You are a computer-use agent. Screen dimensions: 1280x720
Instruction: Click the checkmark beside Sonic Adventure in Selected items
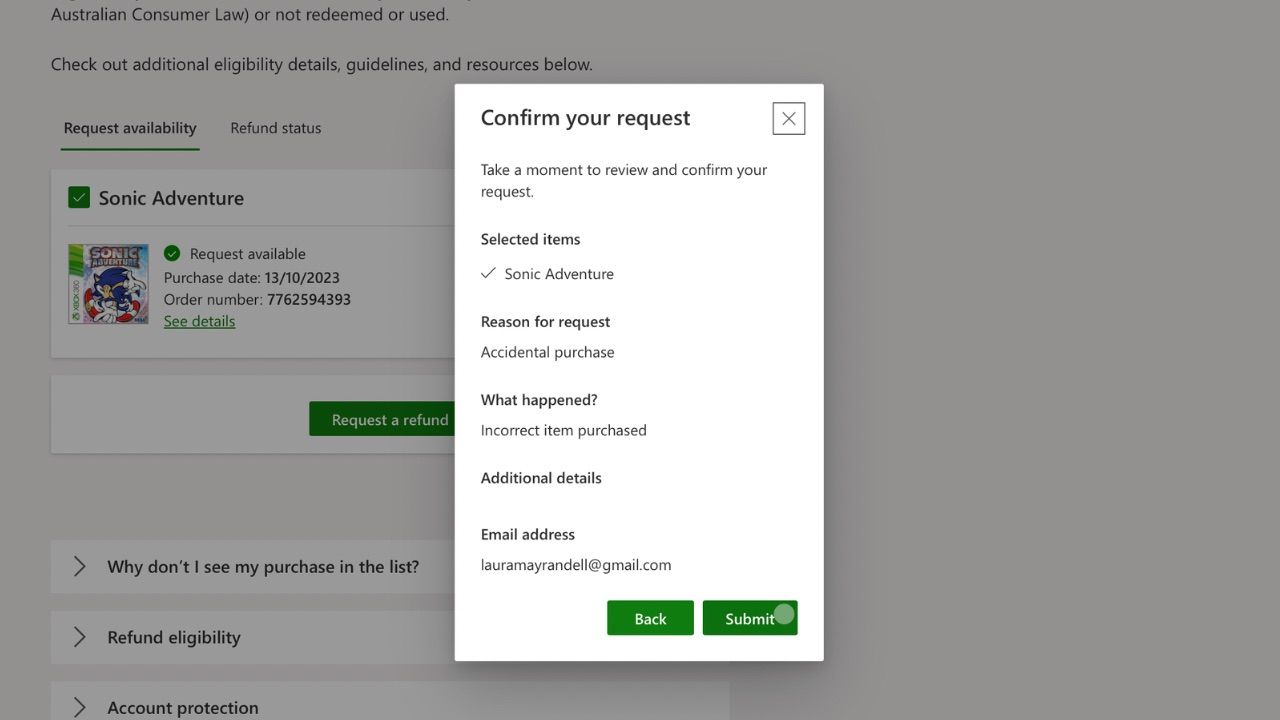tap(488, 273)
